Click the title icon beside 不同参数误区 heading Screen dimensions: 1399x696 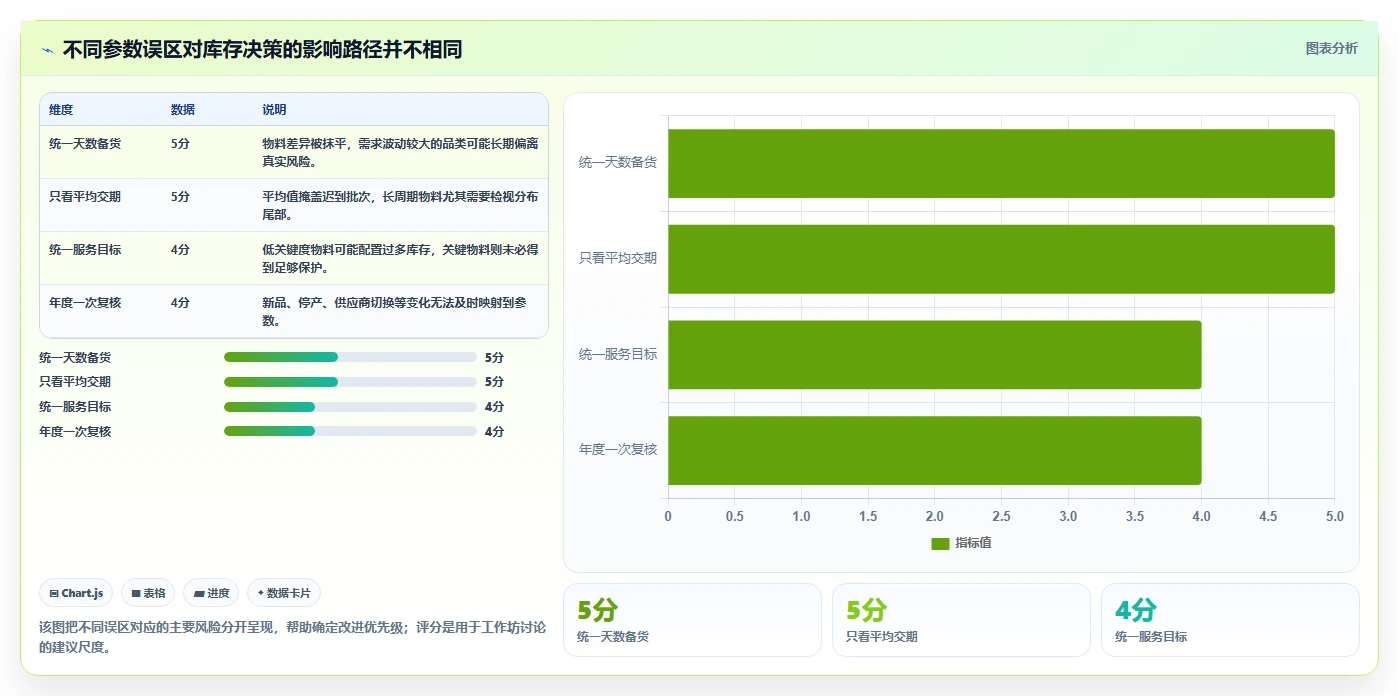point(47,50)
